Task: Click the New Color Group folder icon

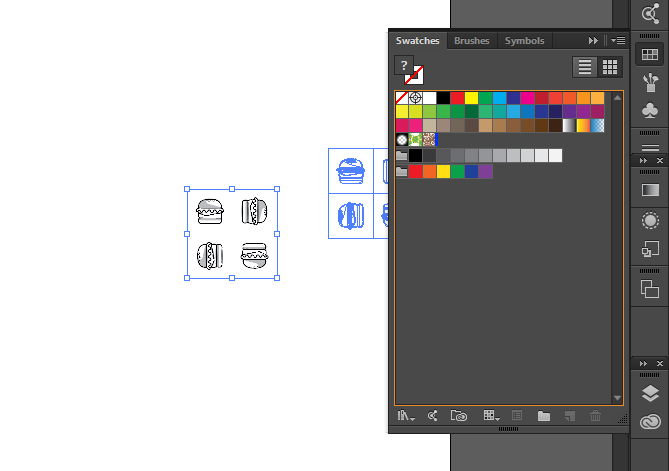Action: pos(544,415)
